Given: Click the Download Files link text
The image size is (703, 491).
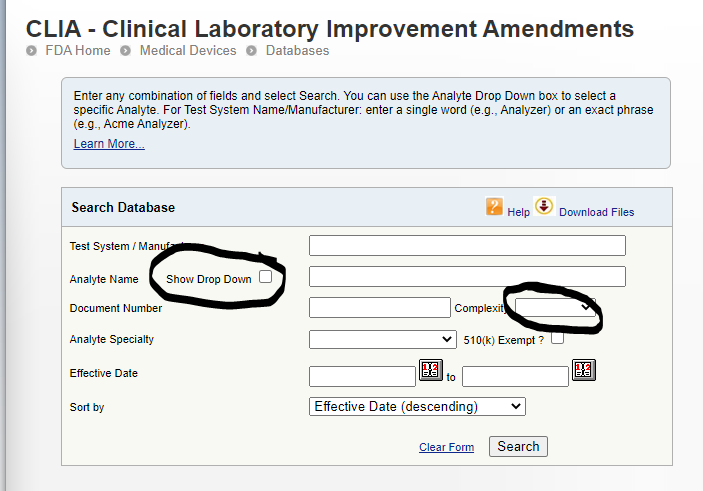Looking at the screenshot, I should point(596,212).
